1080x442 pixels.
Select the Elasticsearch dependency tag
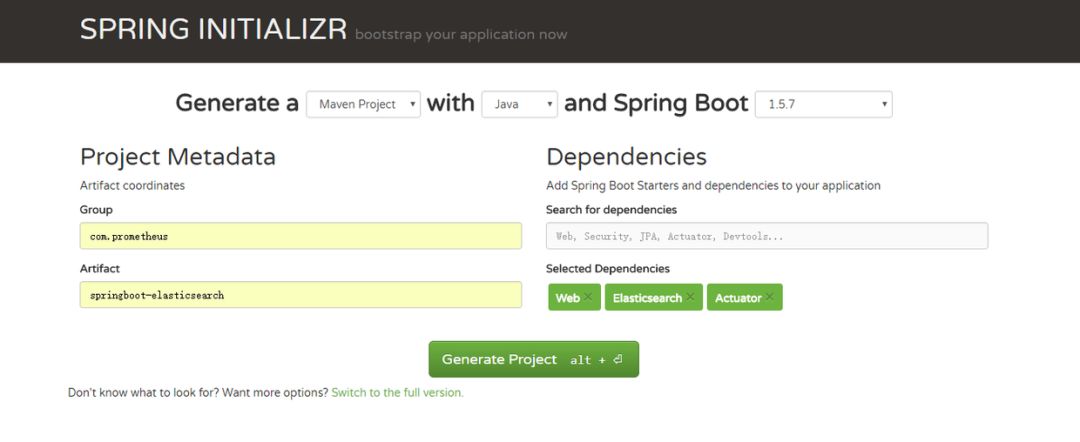point(654,297)
